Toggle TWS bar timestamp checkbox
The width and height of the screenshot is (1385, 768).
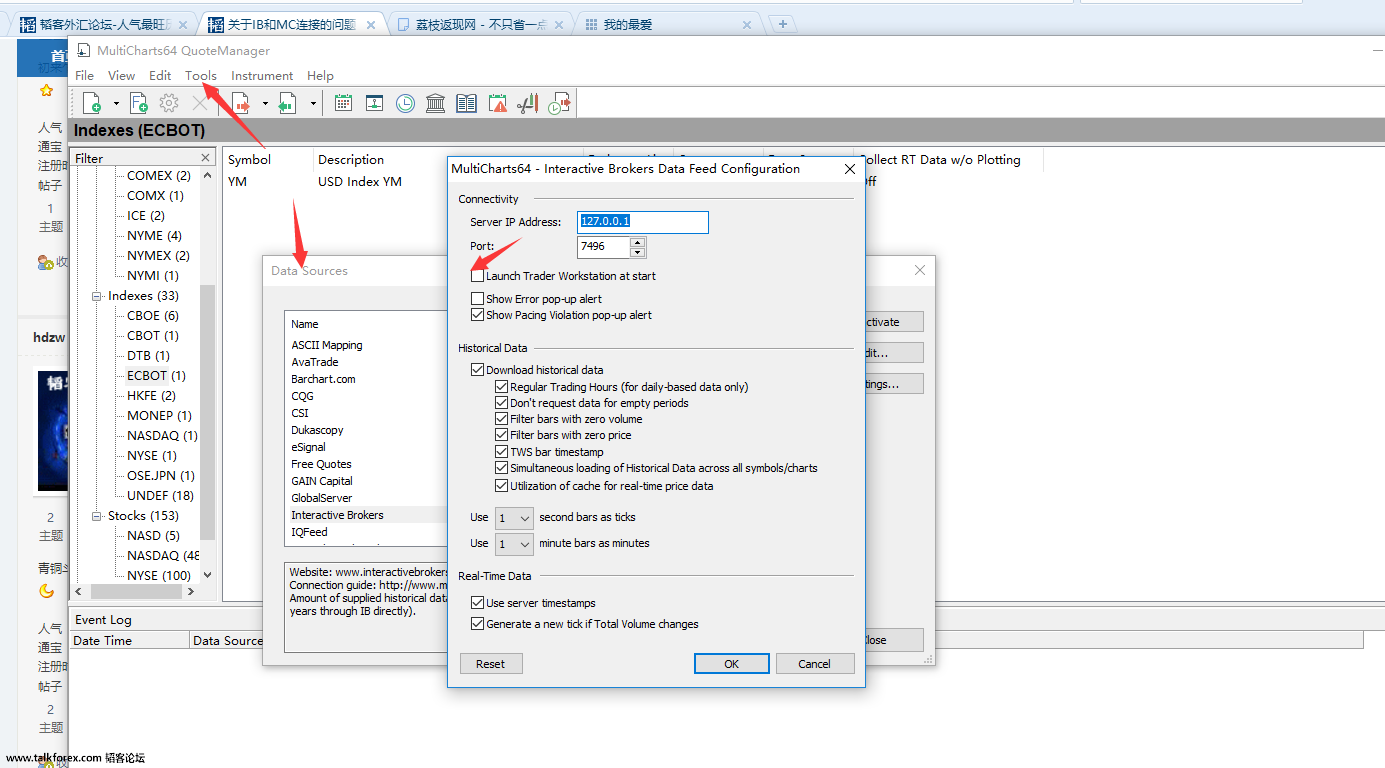502,452
